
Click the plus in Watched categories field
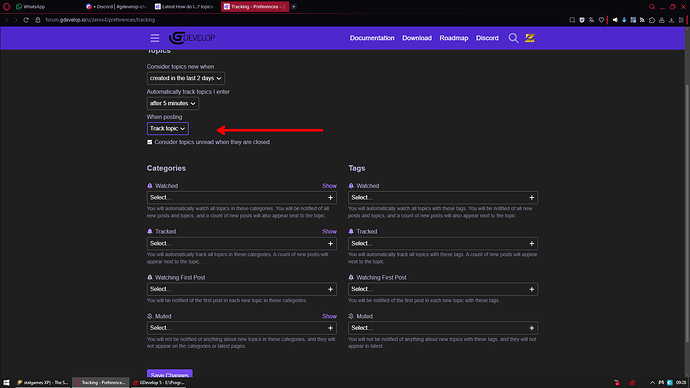(x=330, y=198)
